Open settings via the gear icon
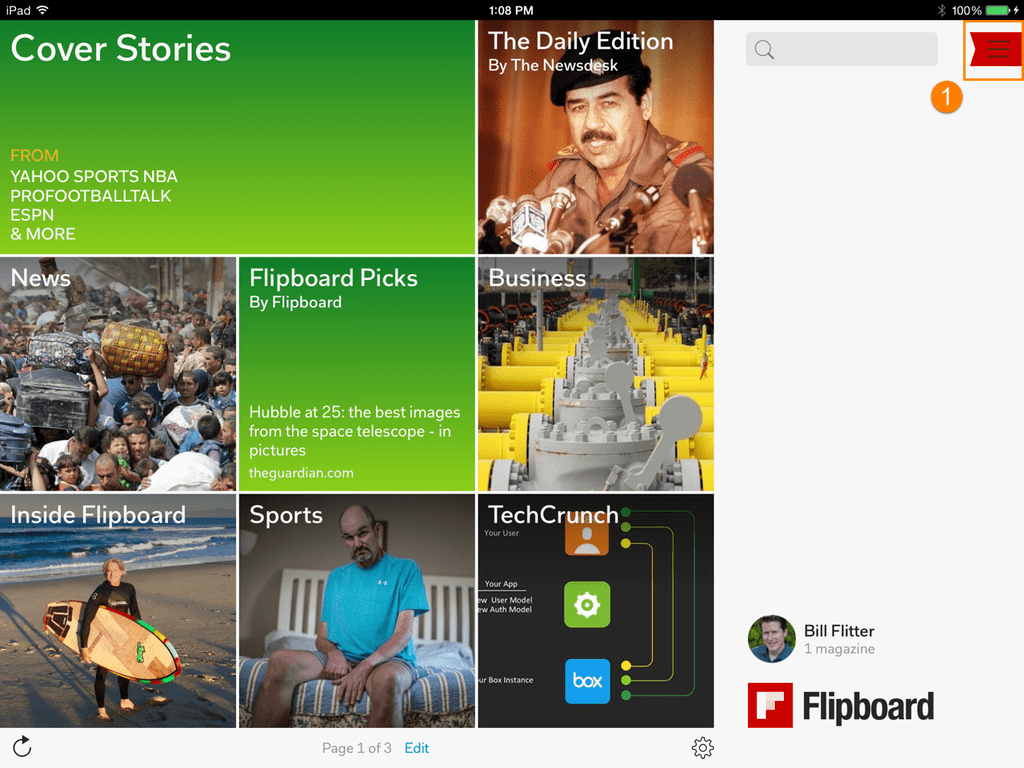The image size is (1024, 768). pyautogui.click(x=703, y=748)
